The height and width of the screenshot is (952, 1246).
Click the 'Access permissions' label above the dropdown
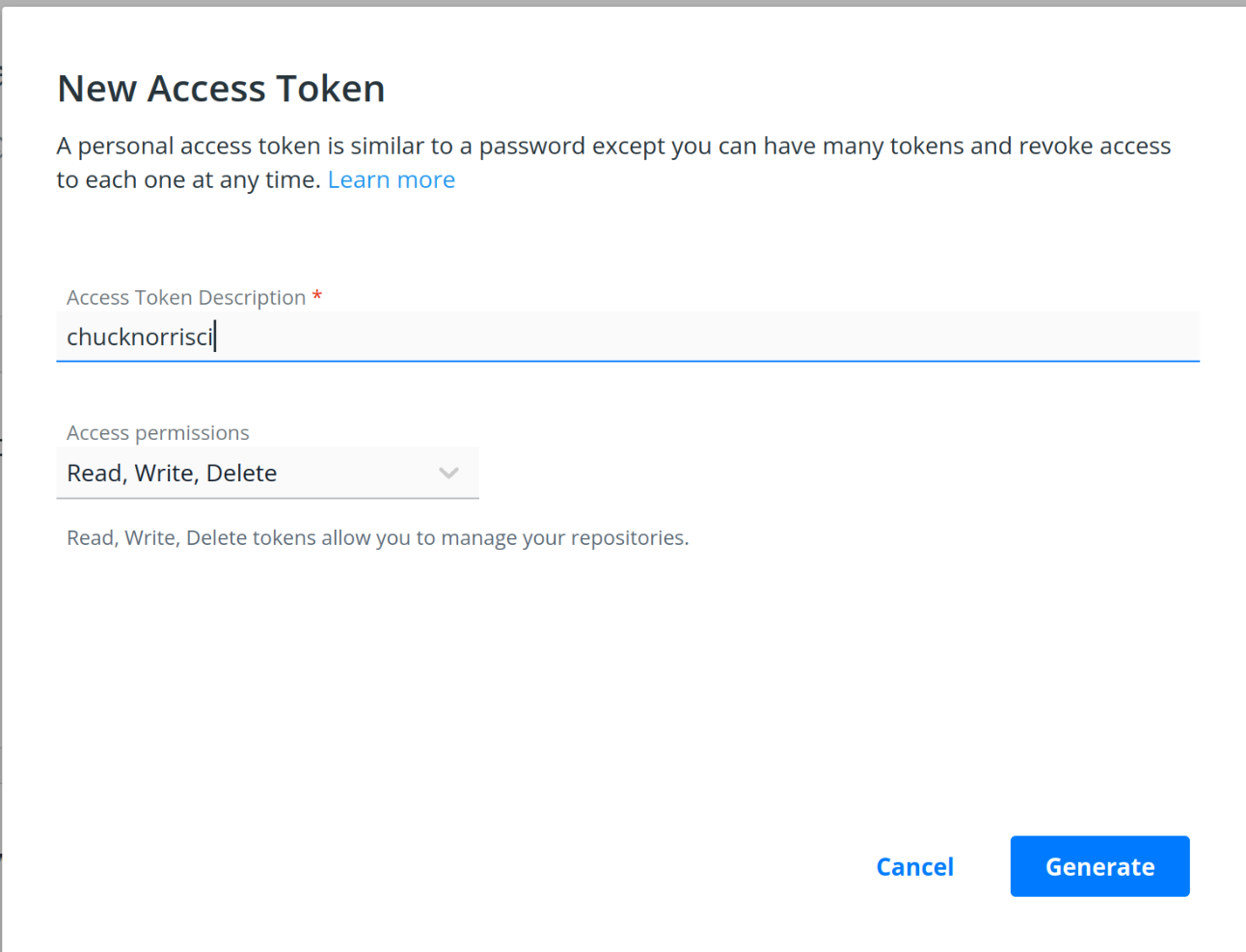pos(157,432)
